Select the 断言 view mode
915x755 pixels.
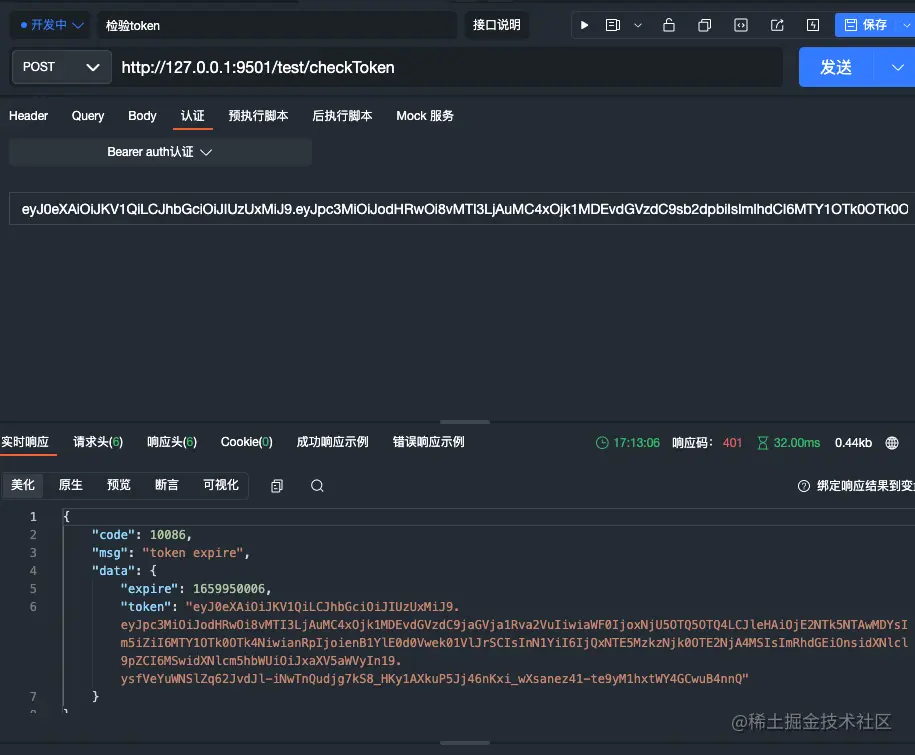point(166,485)
